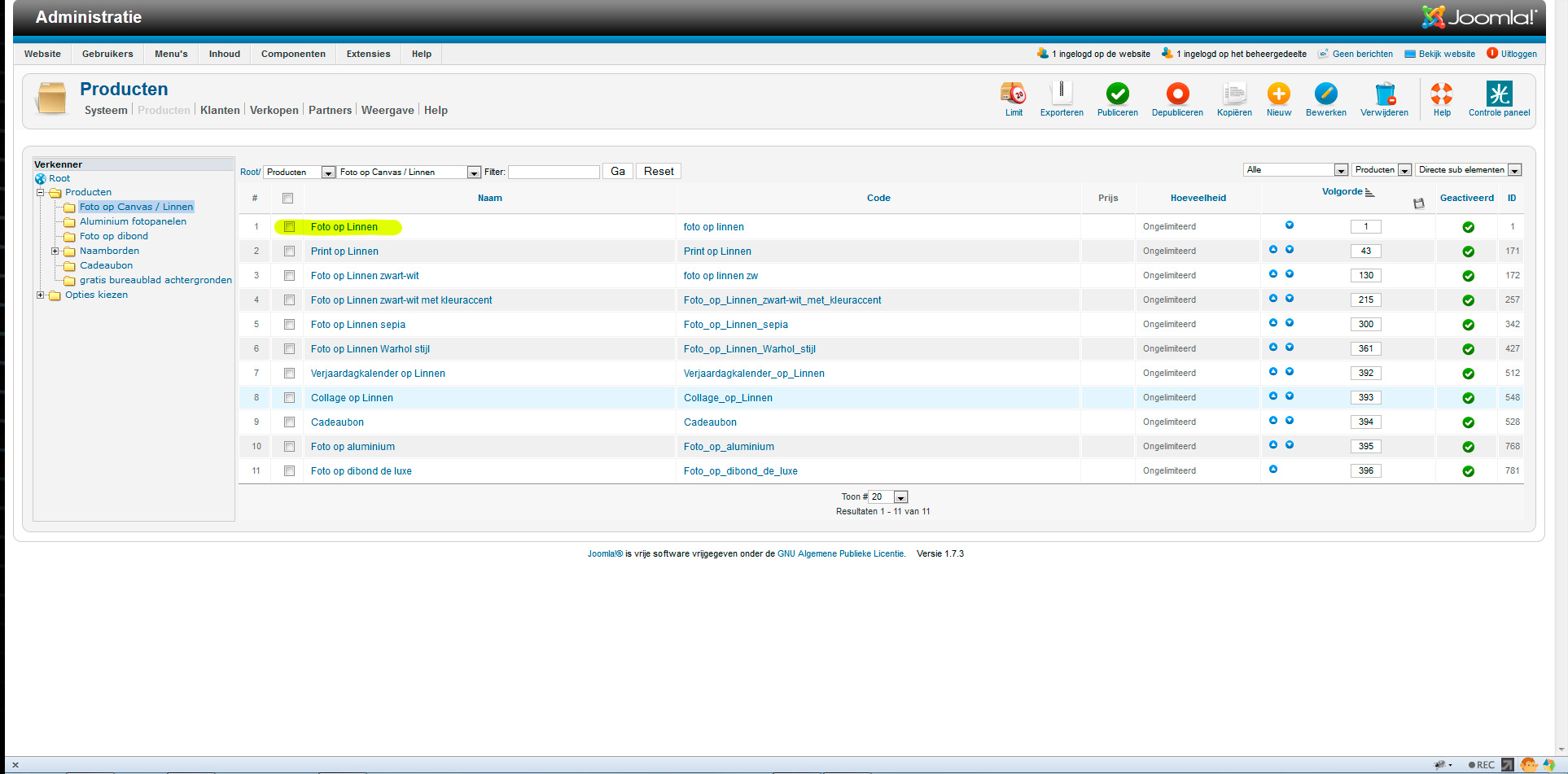Screen dimensions: 1568x774
Task: Toggle activation status of Foto op Linnen
Action: click(1468, 227)
